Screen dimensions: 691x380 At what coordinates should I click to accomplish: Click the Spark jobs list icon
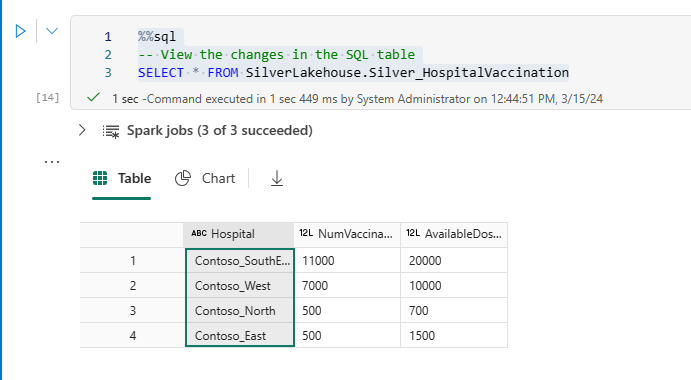[x=111, y=131]
